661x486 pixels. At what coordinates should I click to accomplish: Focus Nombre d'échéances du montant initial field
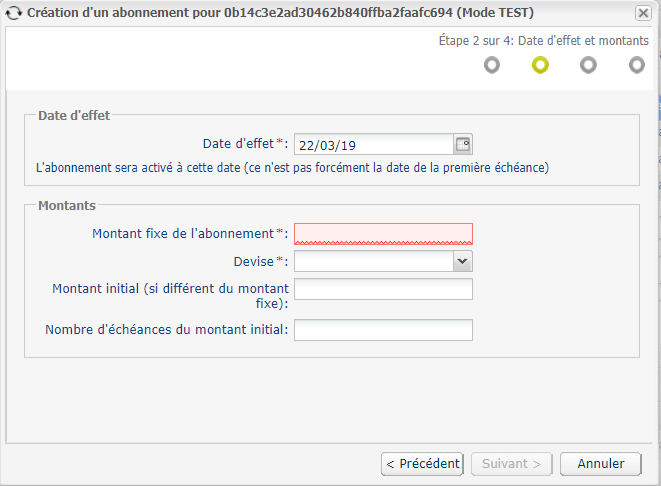click(x=383, y=330)
